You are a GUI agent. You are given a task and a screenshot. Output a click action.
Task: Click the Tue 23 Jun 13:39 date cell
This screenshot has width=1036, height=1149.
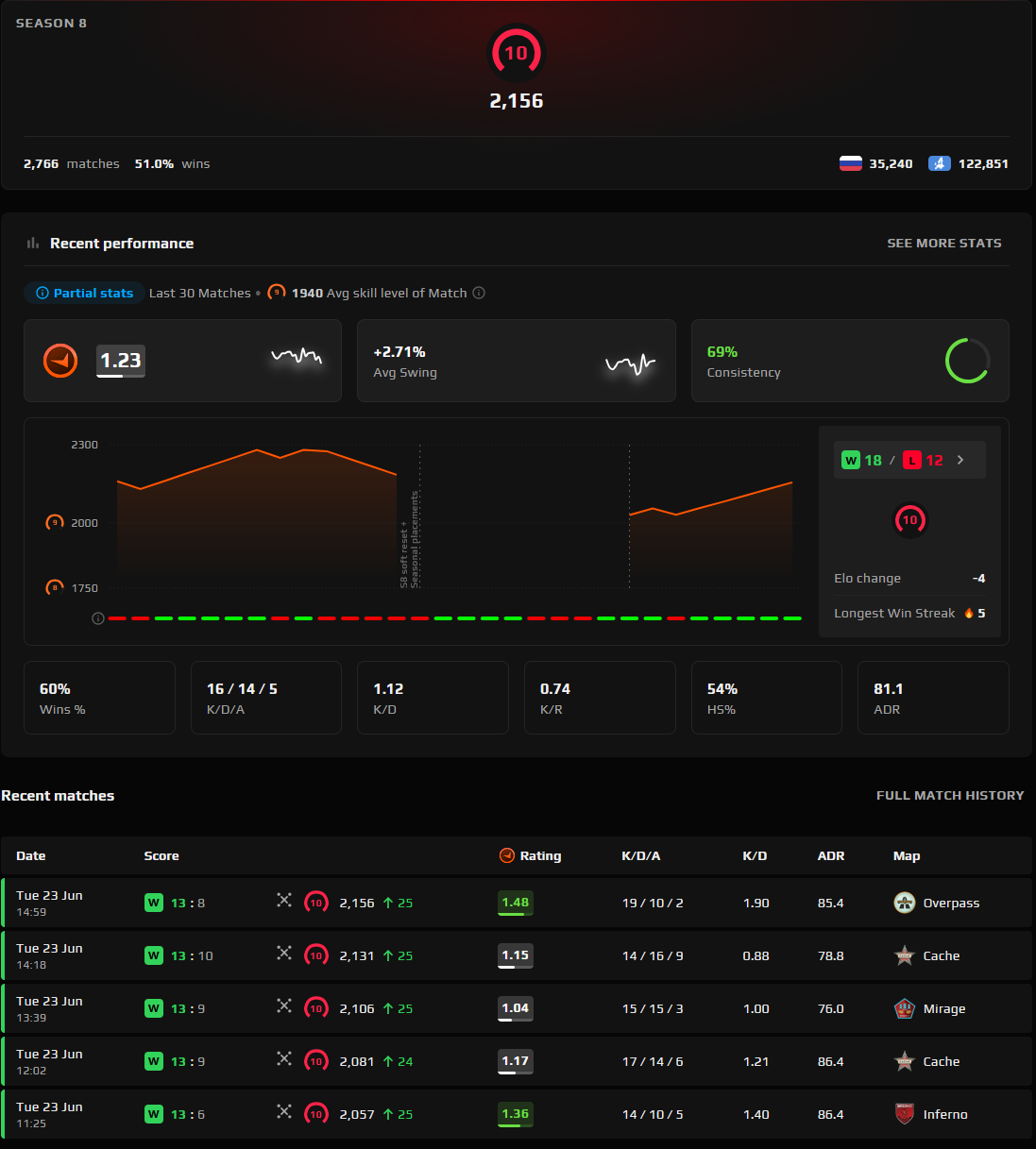coord(49,1008)
